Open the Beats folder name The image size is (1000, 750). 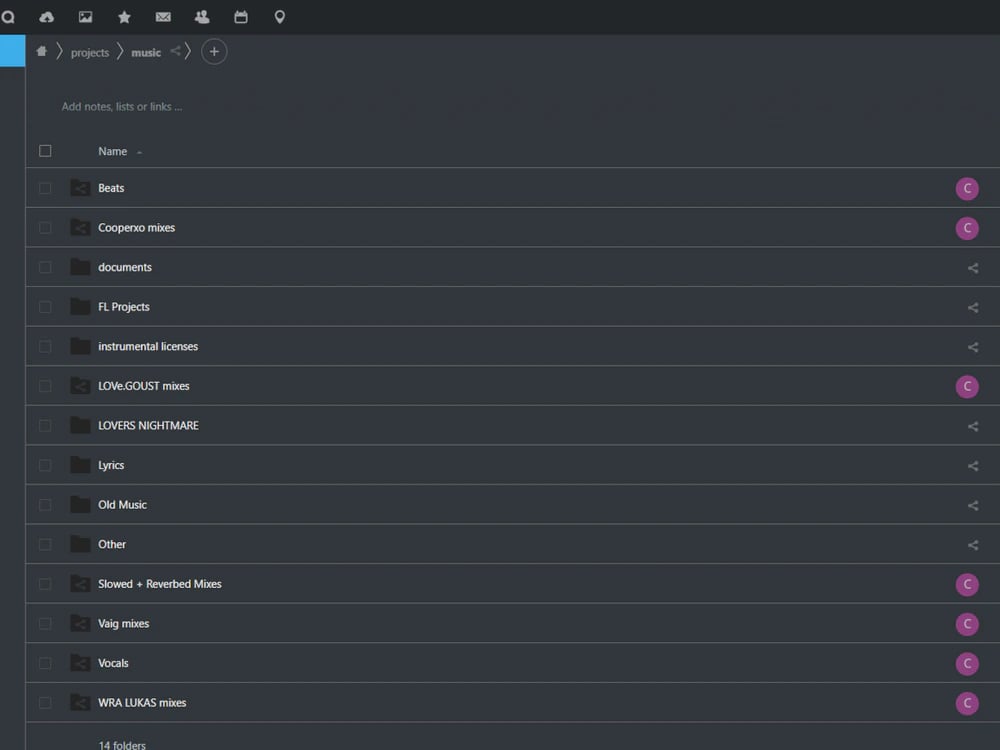point(111,188)
